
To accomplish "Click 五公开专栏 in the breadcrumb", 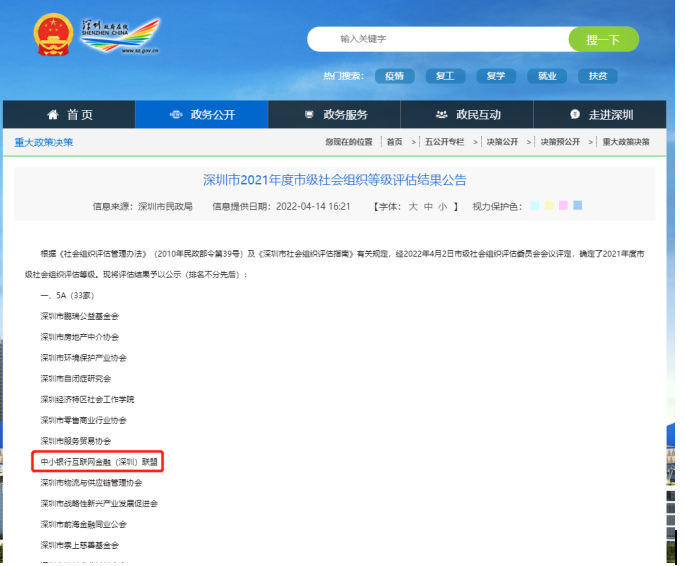I will tap(444, 142).
